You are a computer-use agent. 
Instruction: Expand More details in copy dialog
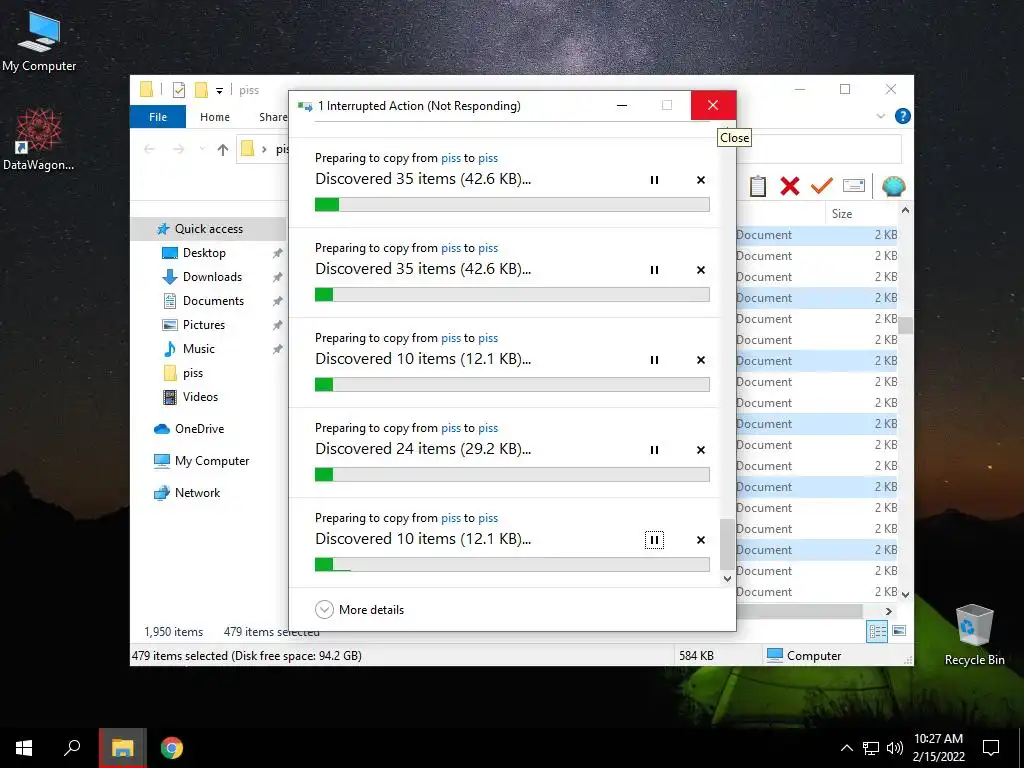click(359, 609)
